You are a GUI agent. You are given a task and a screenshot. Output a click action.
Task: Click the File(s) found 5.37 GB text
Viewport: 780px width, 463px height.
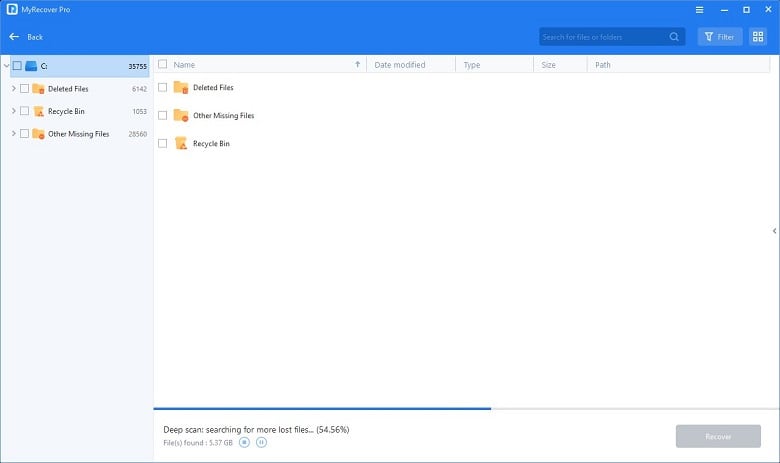(198, 443)
